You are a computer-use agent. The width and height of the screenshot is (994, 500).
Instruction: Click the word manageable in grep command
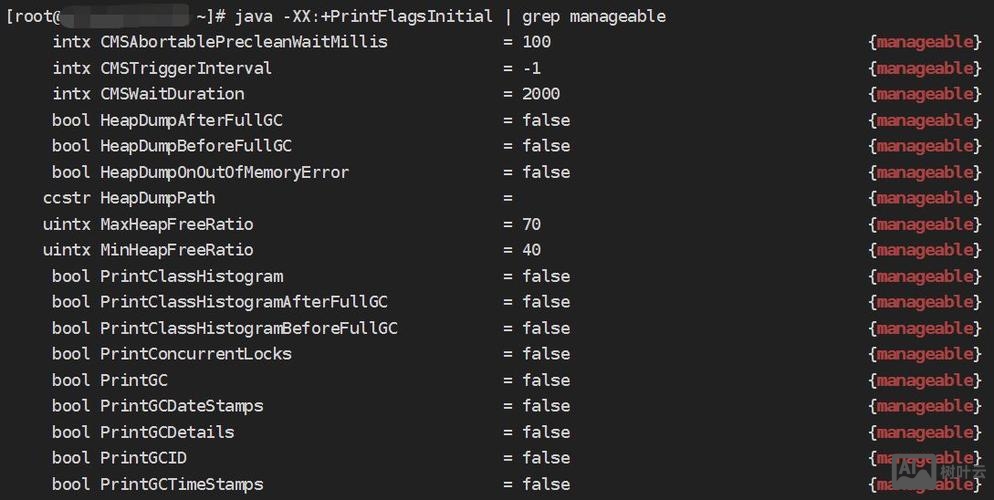coord(617,16)
